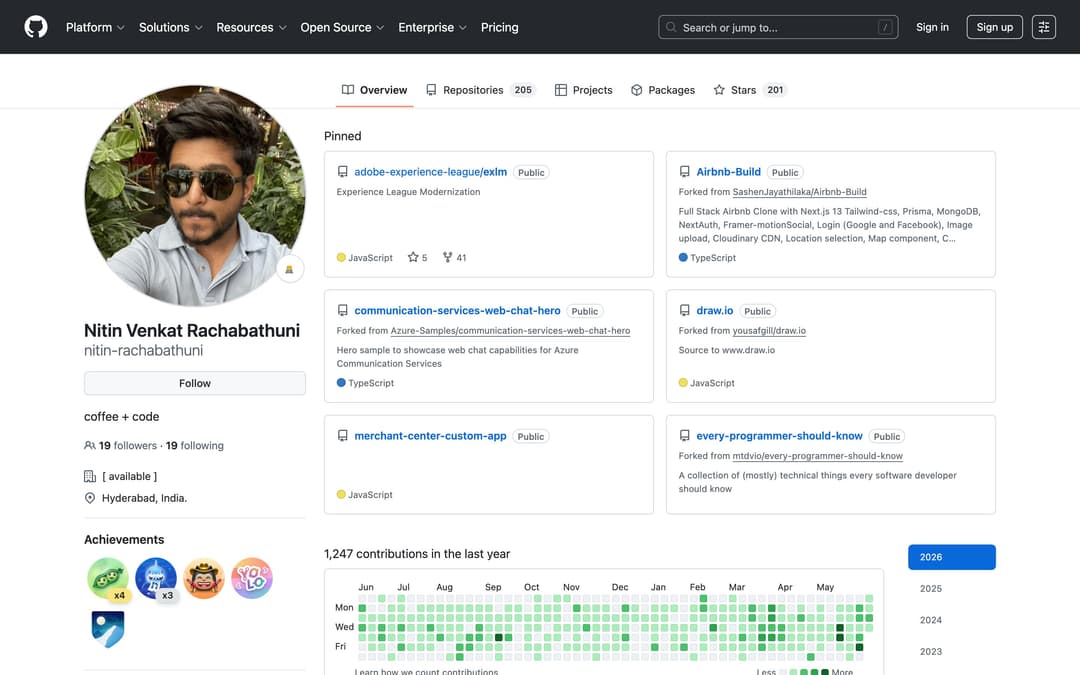
Task: Switch to the Stars tab
Action: 750,90
